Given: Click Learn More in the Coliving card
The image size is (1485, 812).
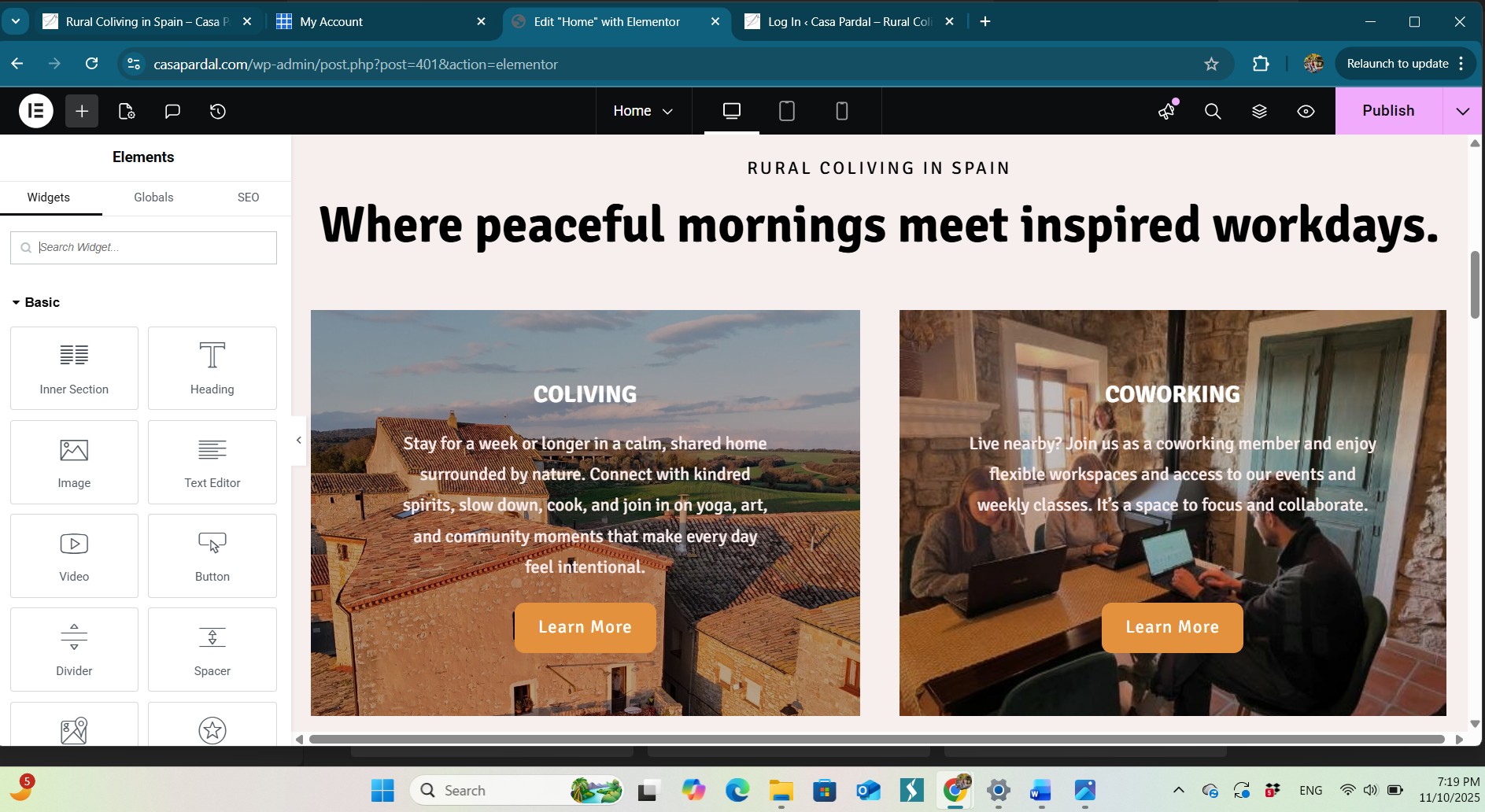Looking at the screenshot, I should coord(585,627).
